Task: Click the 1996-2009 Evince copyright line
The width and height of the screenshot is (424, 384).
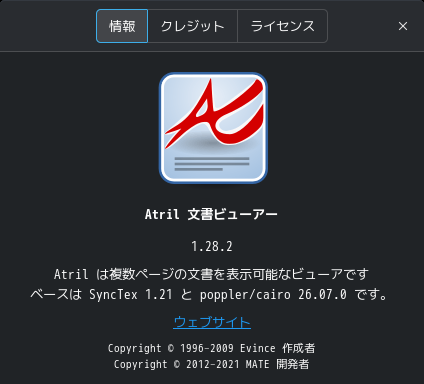Action: (x=211, y=348)
